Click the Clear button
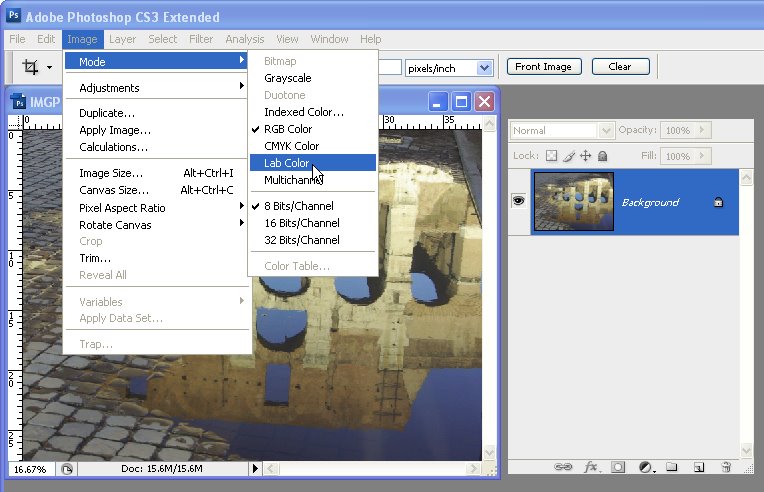The width and height of the screenshot is (764, 492). [620, 67]
